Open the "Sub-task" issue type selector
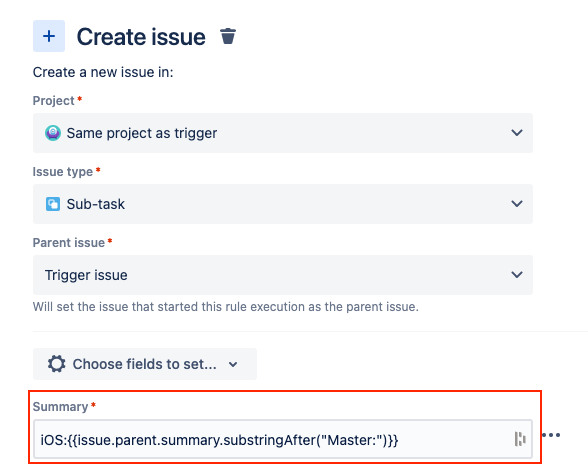This screenshot has width=588, height=470. (283, 204)
